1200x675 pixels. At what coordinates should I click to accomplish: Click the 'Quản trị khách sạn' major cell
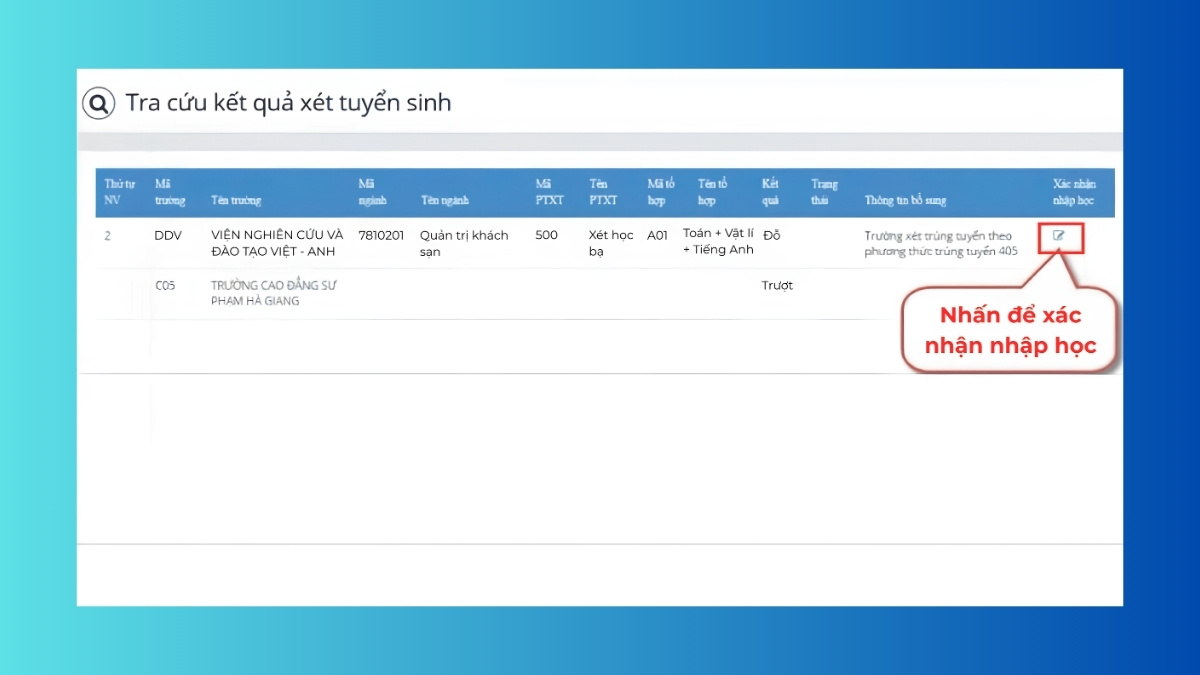click(464, 243)
